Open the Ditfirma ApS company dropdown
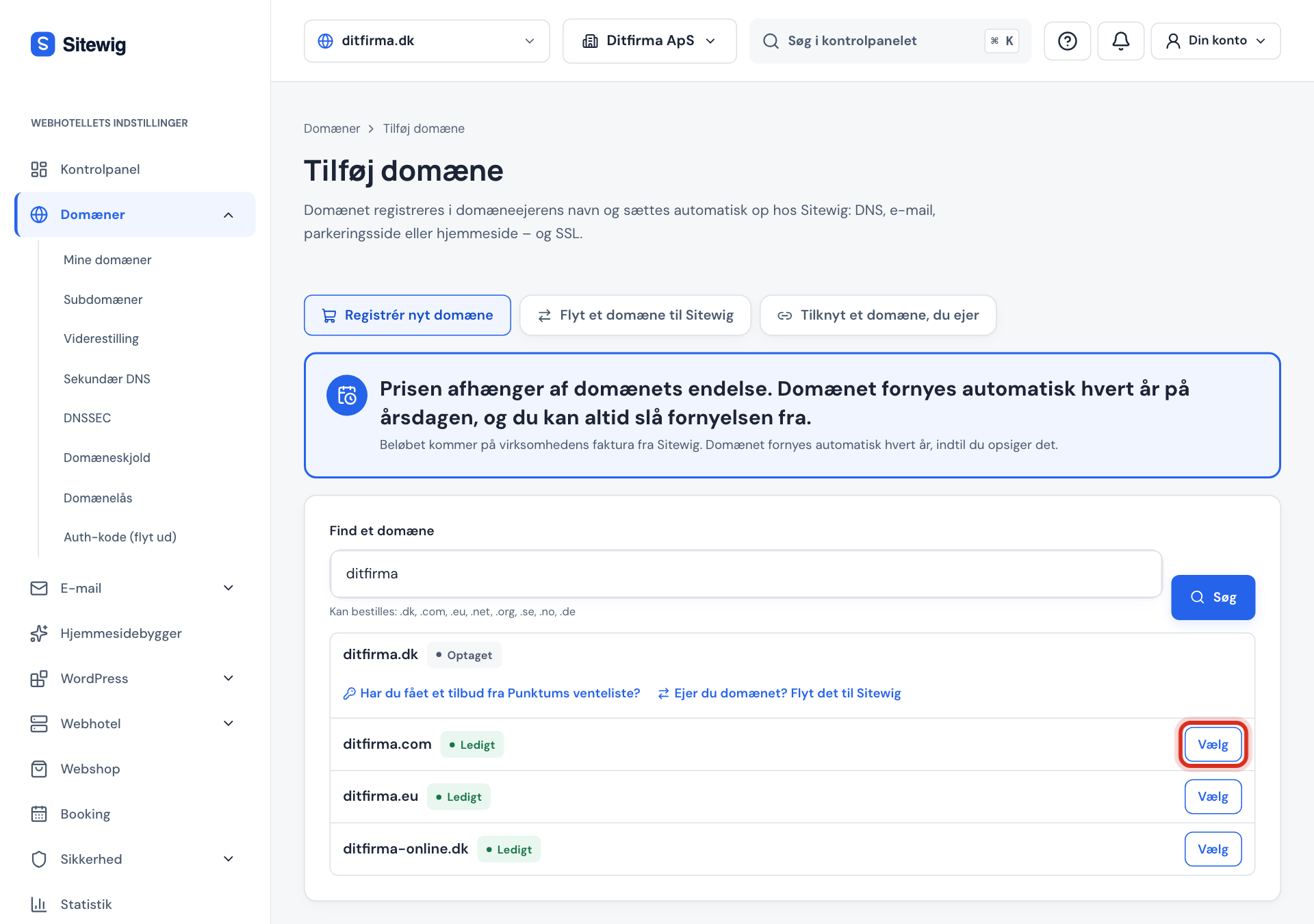The width and height of the screenshot is (1314, 924). point(649,41)
